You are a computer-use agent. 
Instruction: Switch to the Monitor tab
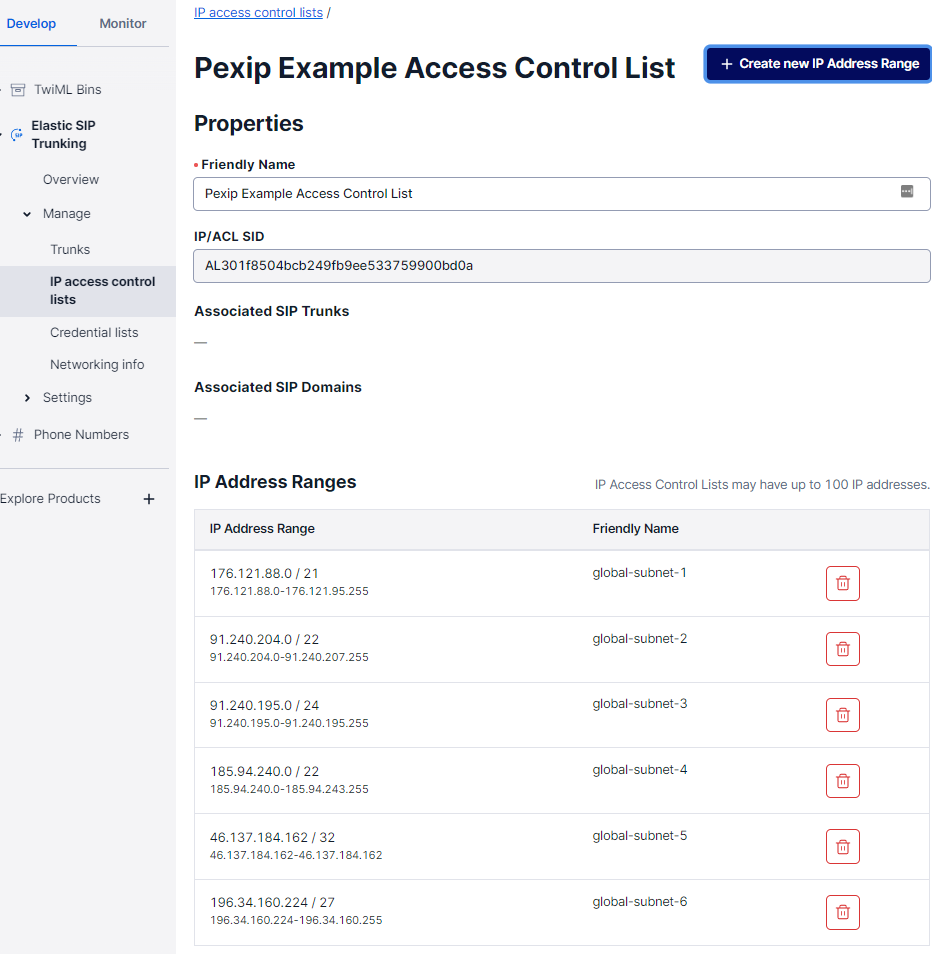pyautogui.click(x=123, y=23)
